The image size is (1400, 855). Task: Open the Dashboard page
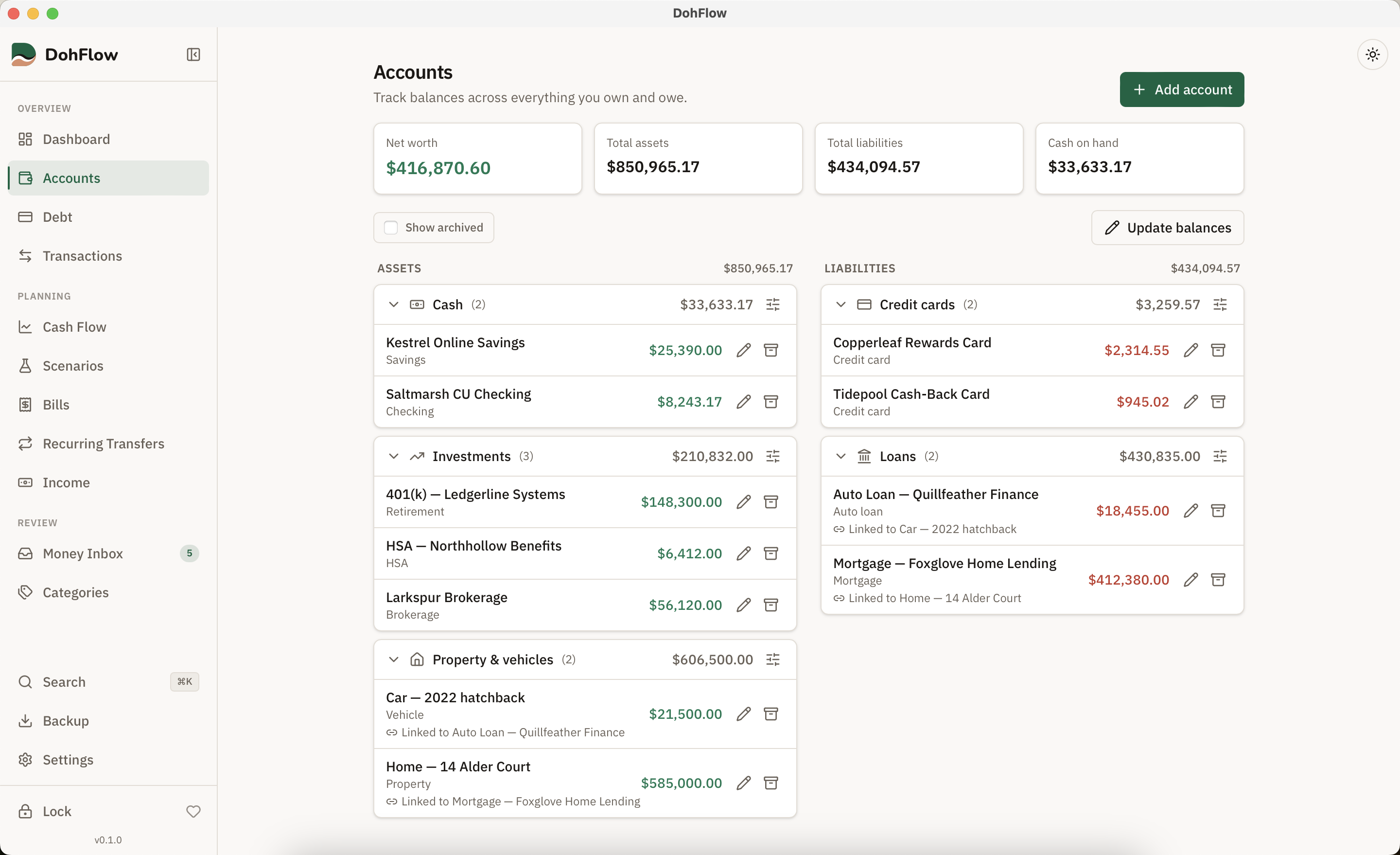pos(108,139)
